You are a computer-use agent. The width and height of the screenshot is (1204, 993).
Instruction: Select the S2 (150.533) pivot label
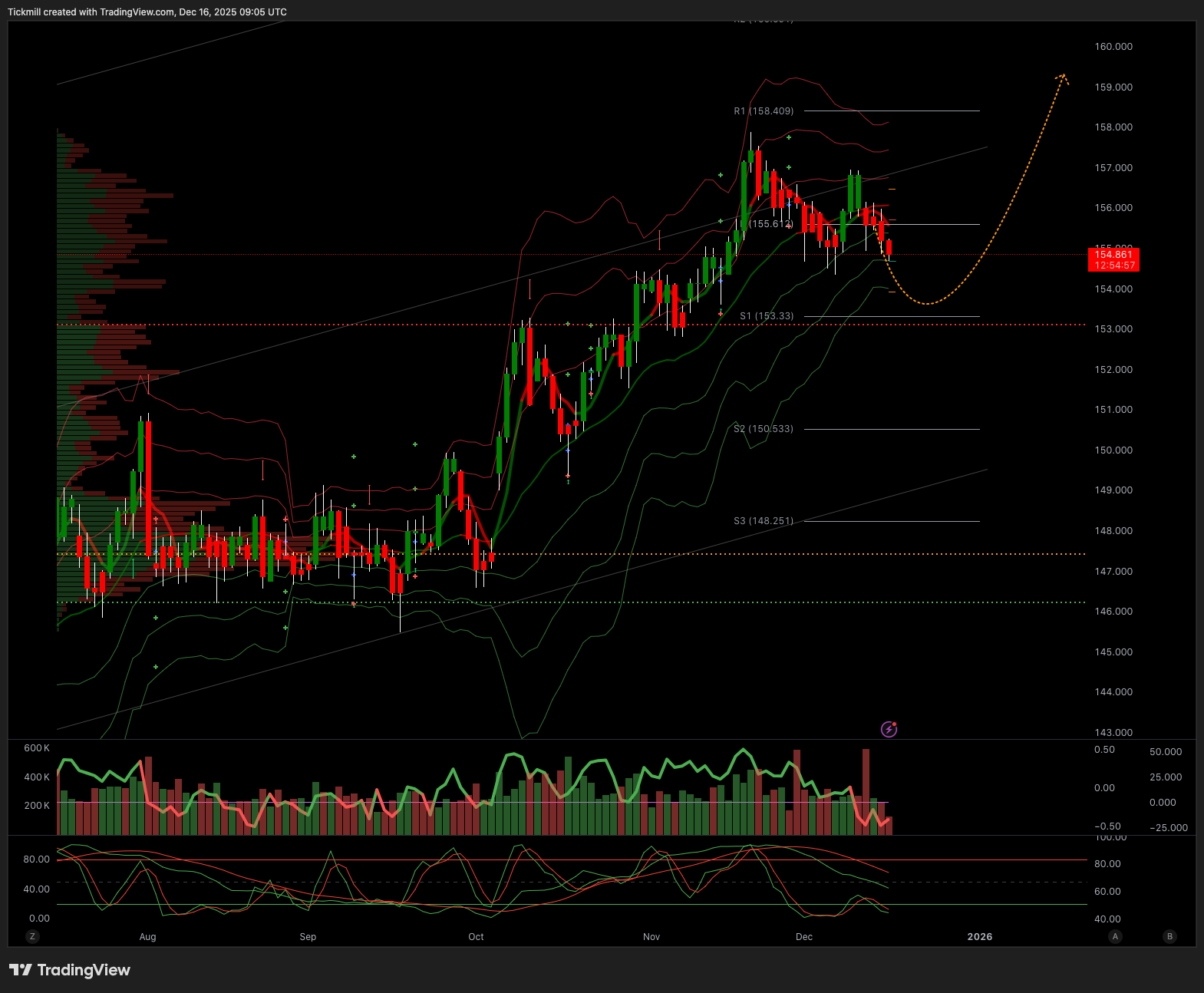pos(764,429)
